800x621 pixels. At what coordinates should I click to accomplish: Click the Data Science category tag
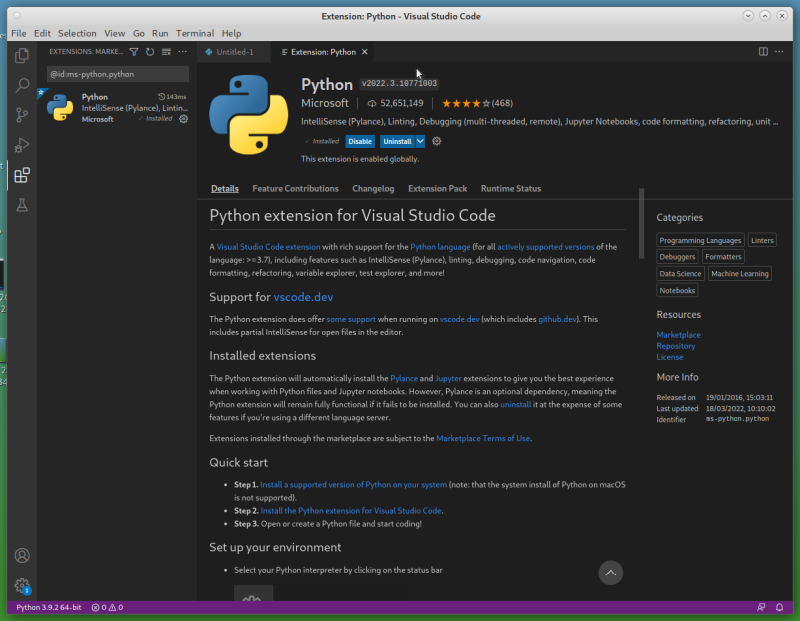[x=680, y=274]
